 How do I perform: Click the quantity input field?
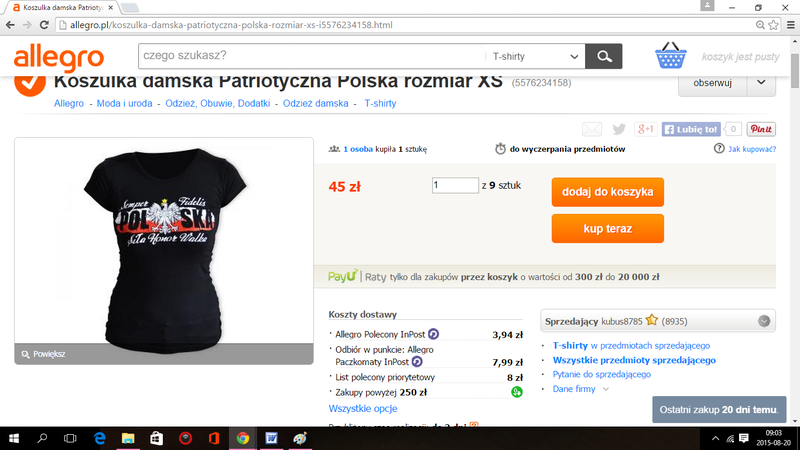(455, 185)
